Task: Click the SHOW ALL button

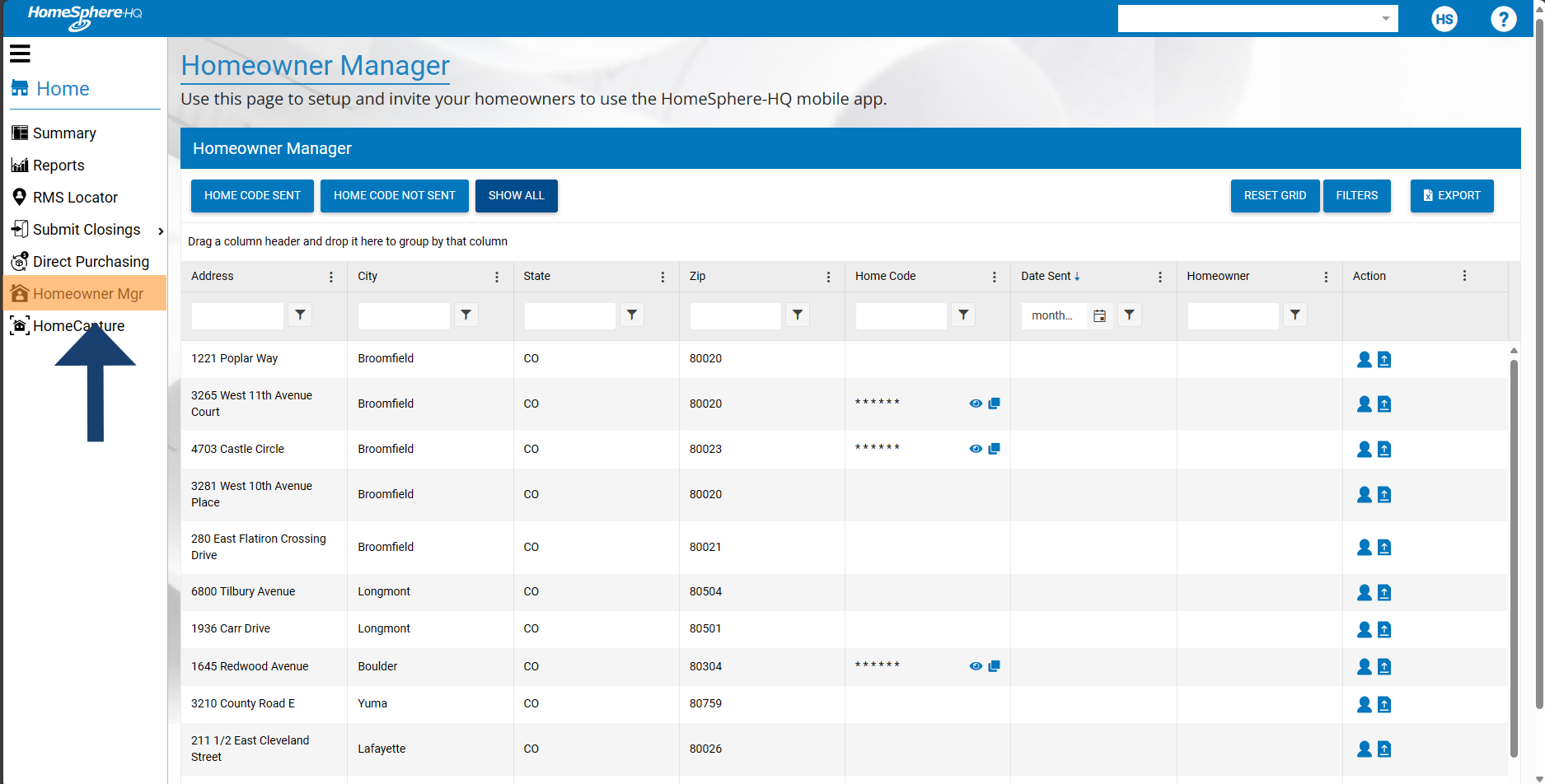Action: tap(517, 196)
